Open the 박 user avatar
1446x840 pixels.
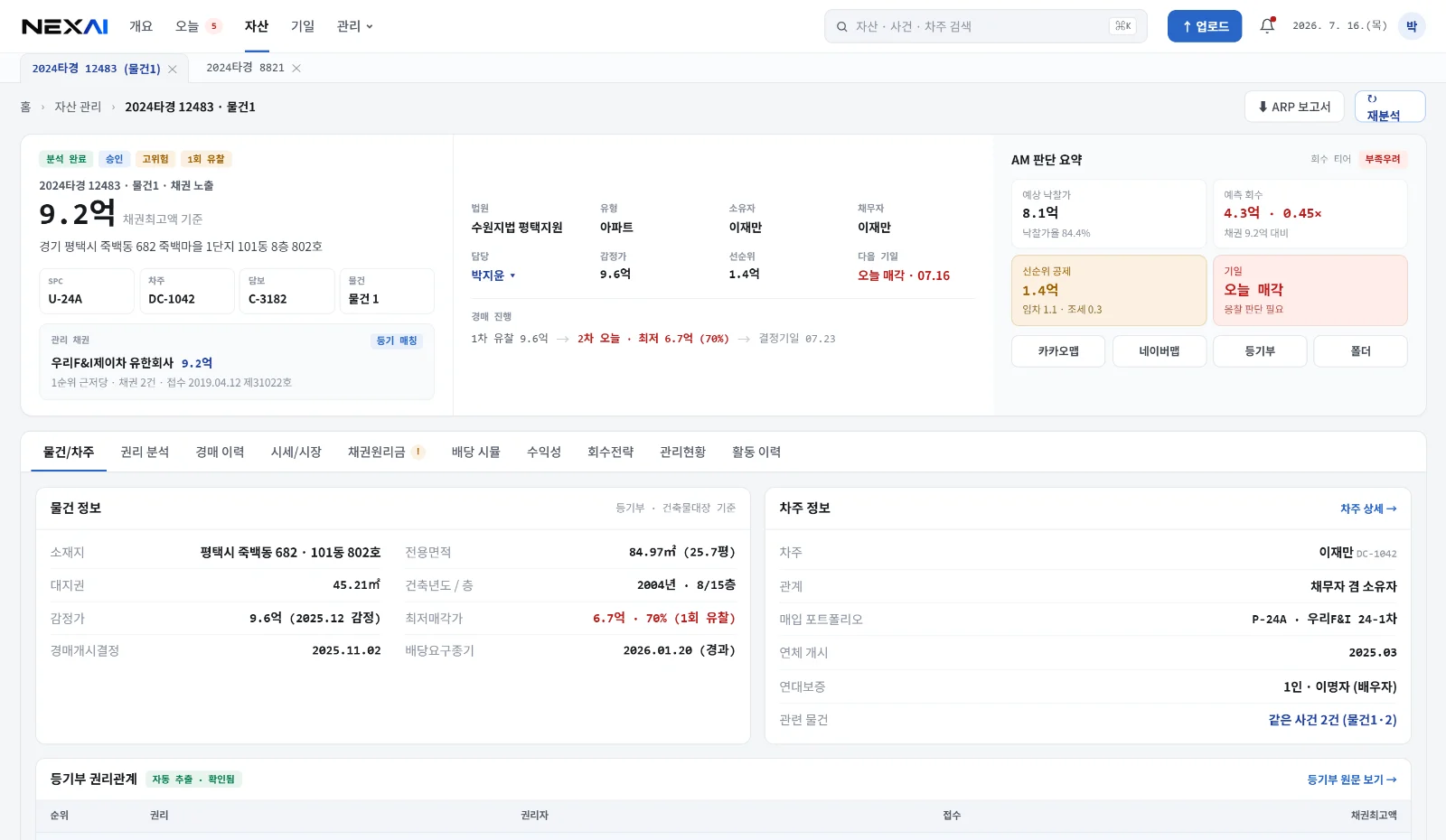tap(1412, 26)
